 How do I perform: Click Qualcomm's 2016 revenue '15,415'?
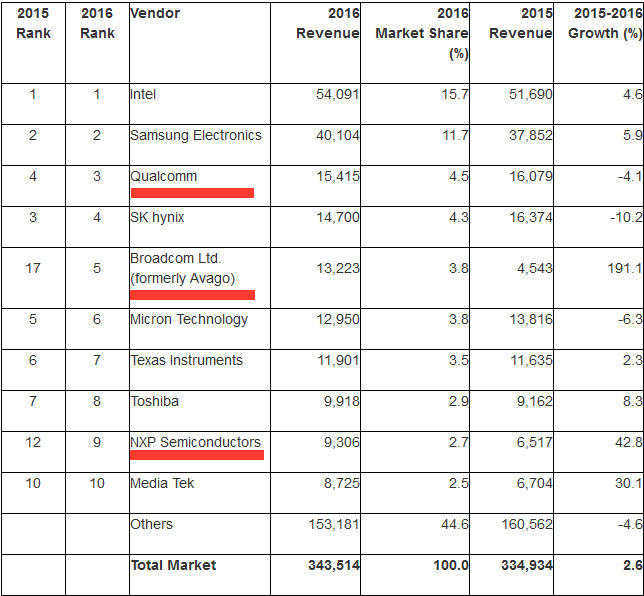pyautogui.click(x=338, y=177)
